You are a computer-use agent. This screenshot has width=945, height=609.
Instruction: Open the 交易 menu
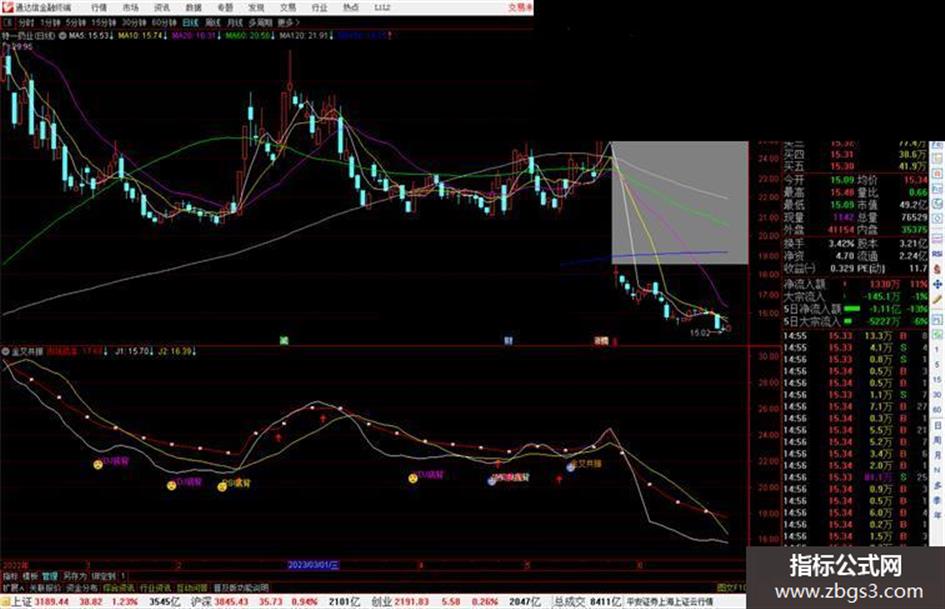click(287, 7)
